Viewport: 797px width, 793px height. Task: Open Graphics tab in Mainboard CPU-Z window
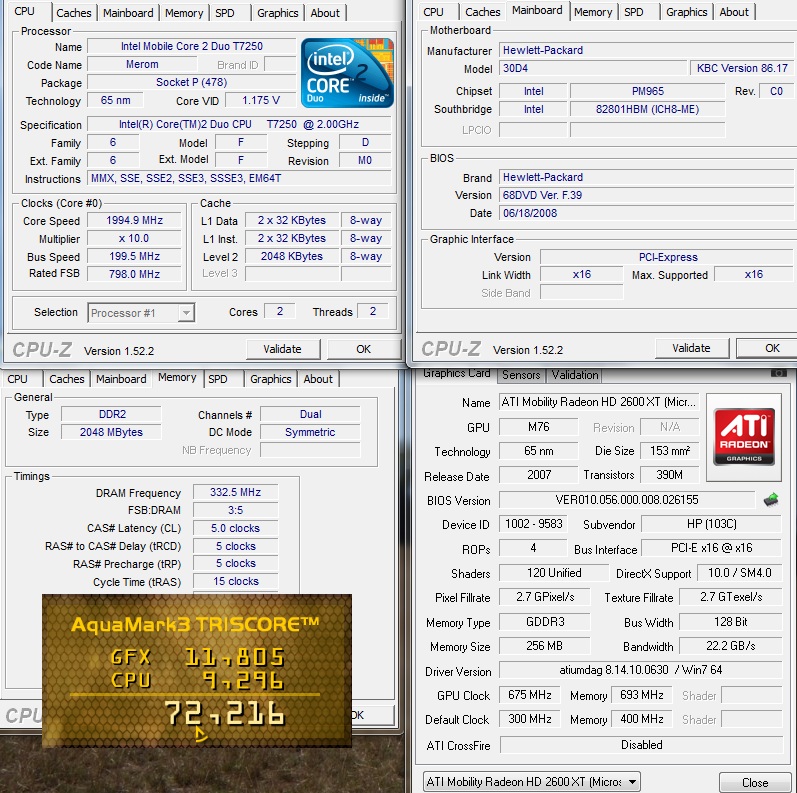click(687, 12)
